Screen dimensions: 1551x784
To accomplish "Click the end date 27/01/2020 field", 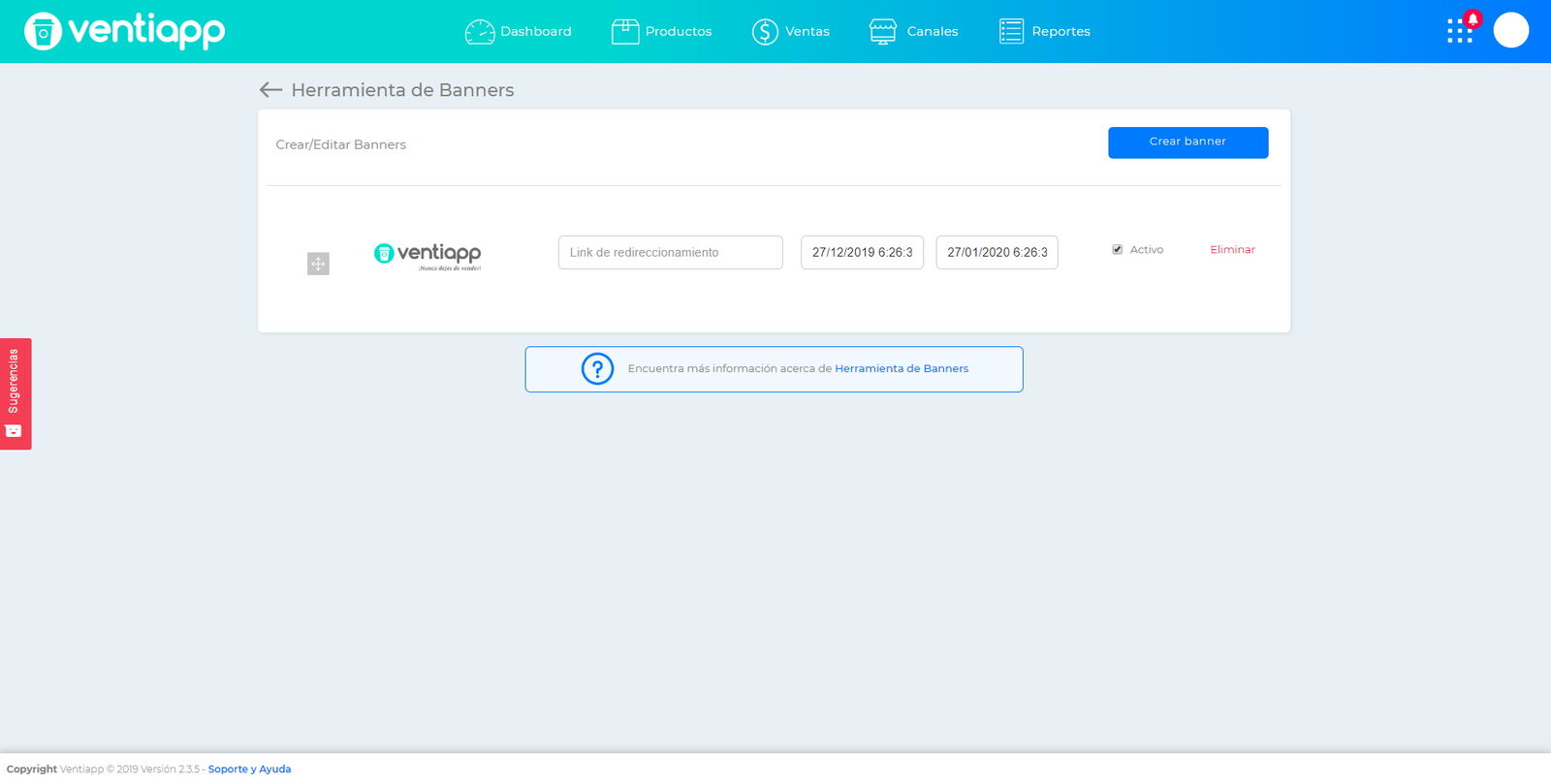I will (x=997, y=253).
